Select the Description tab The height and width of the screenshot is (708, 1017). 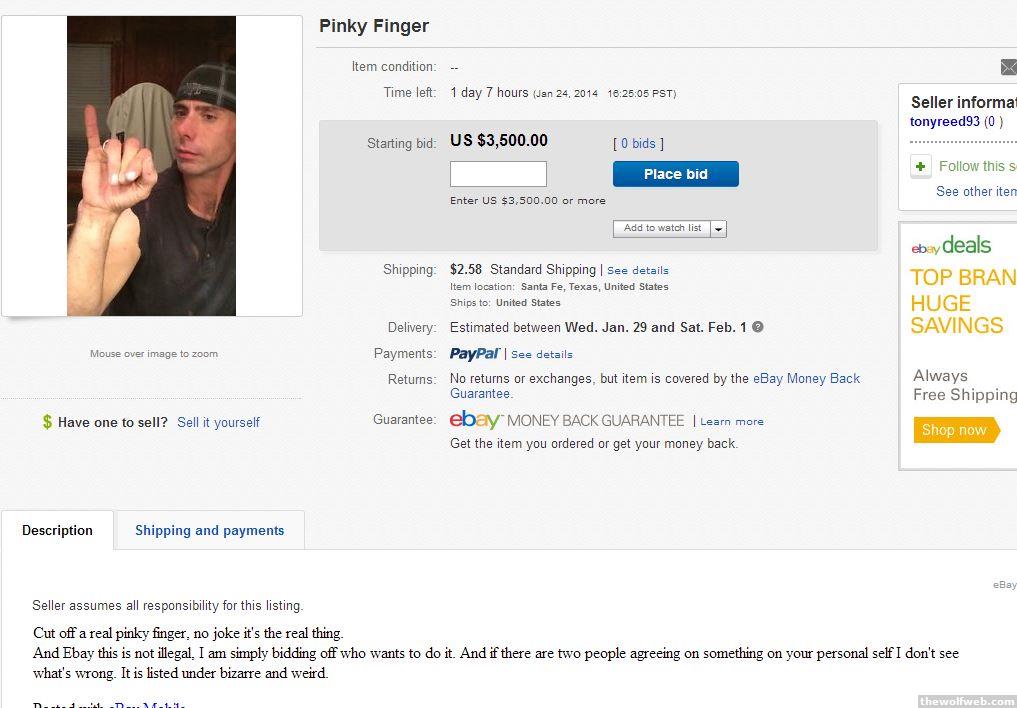coord(57,530)
